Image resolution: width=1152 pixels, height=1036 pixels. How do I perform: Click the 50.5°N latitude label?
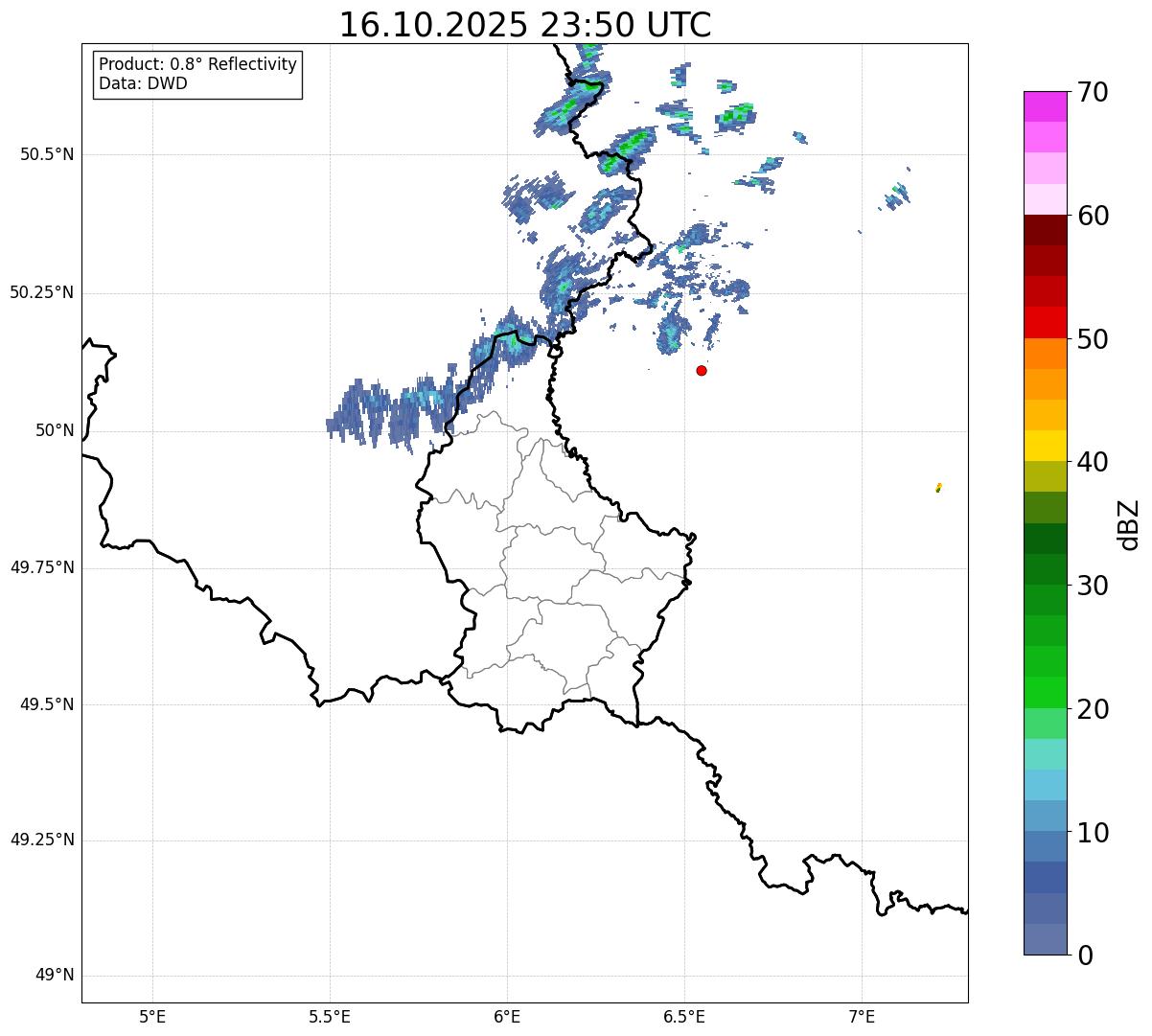pyautogui.click(x=47, y=154)
